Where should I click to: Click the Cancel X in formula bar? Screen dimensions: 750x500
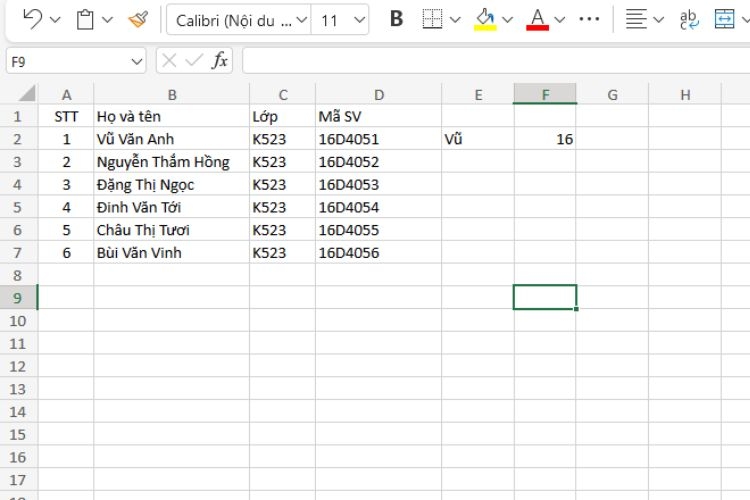coord(169,61)
